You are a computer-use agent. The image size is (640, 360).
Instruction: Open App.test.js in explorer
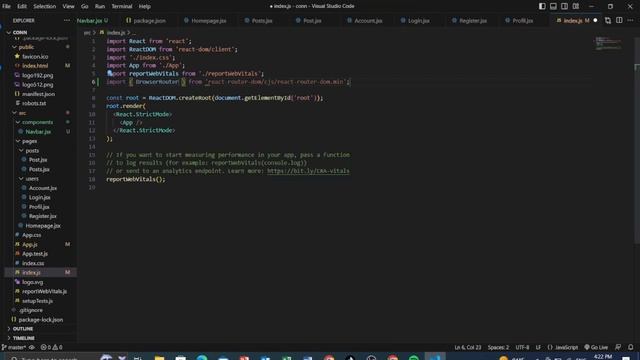coord(35,253)
